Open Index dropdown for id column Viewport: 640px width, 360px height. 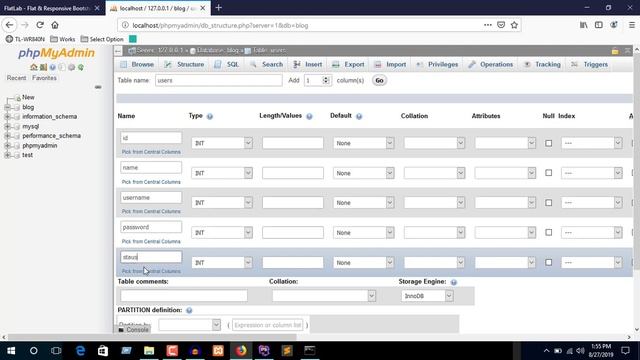(591, 143)
